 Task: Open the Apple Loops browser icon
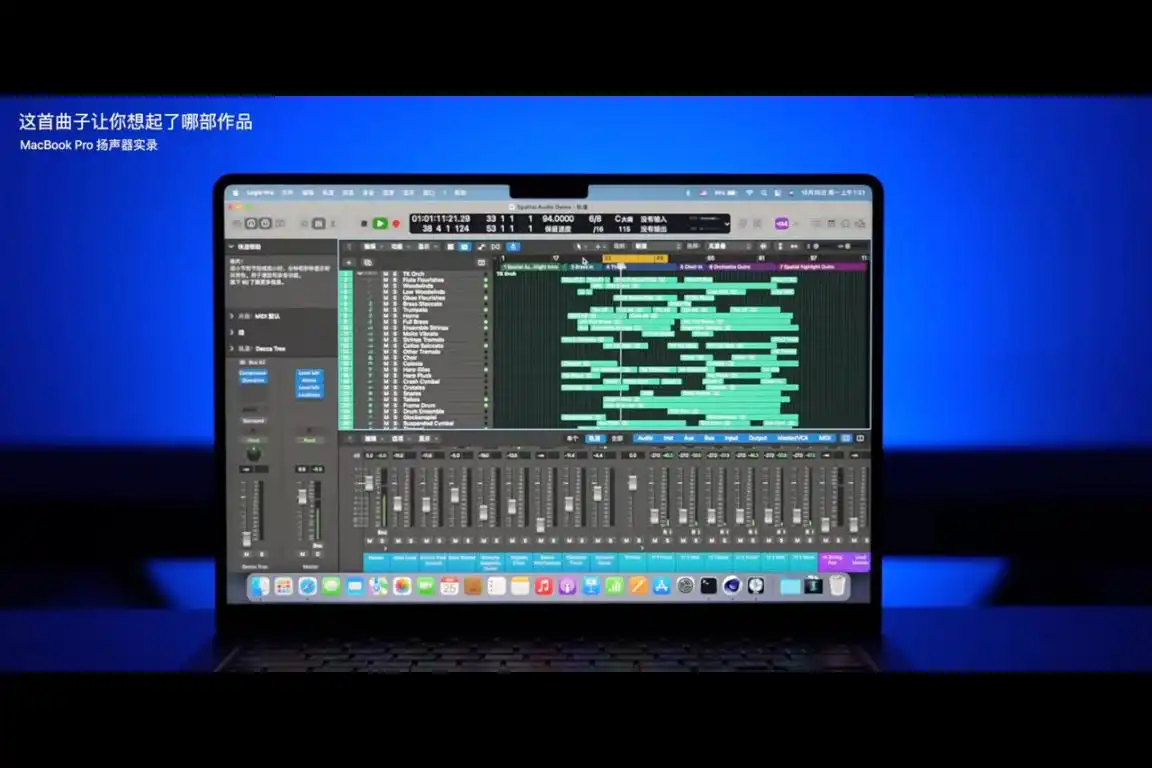click(x=846, y=223)
